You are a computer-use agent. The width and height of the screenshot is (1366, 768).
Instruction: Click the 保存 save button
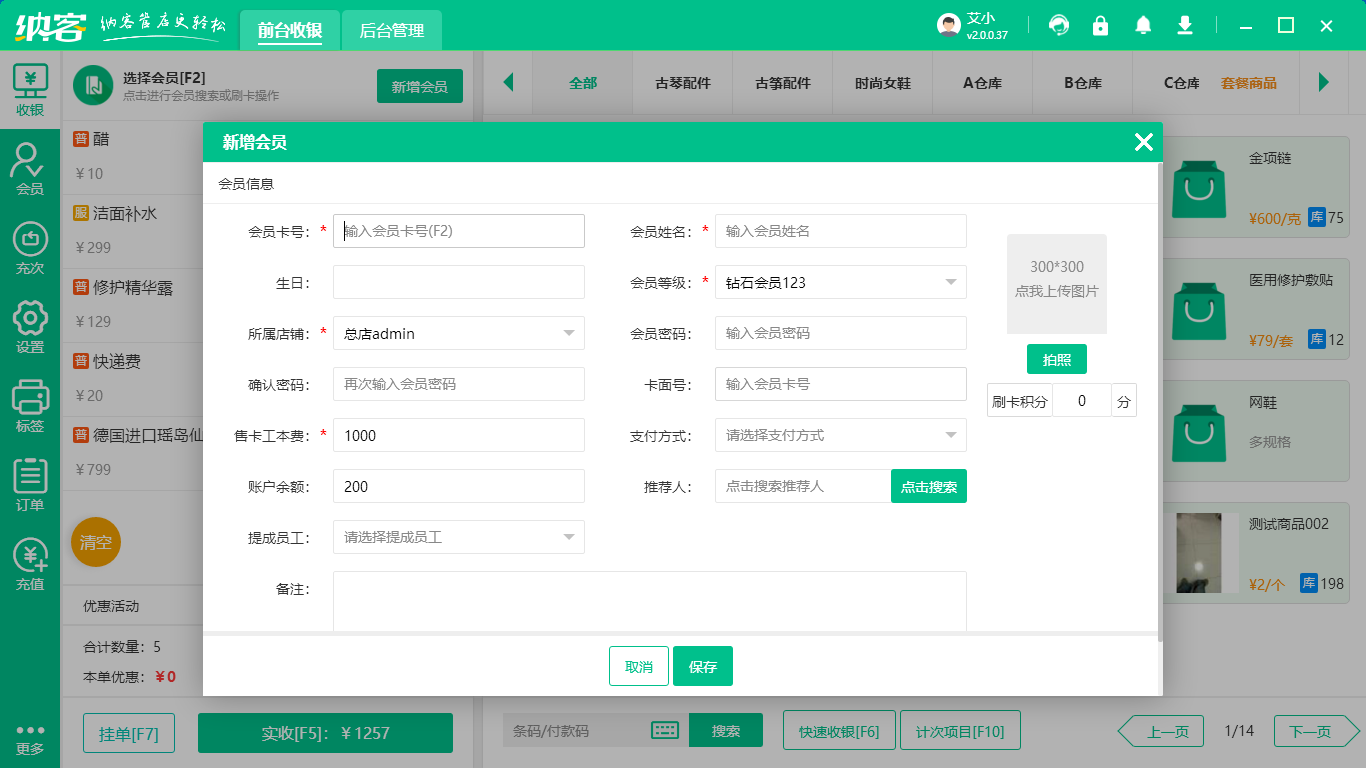703,666
